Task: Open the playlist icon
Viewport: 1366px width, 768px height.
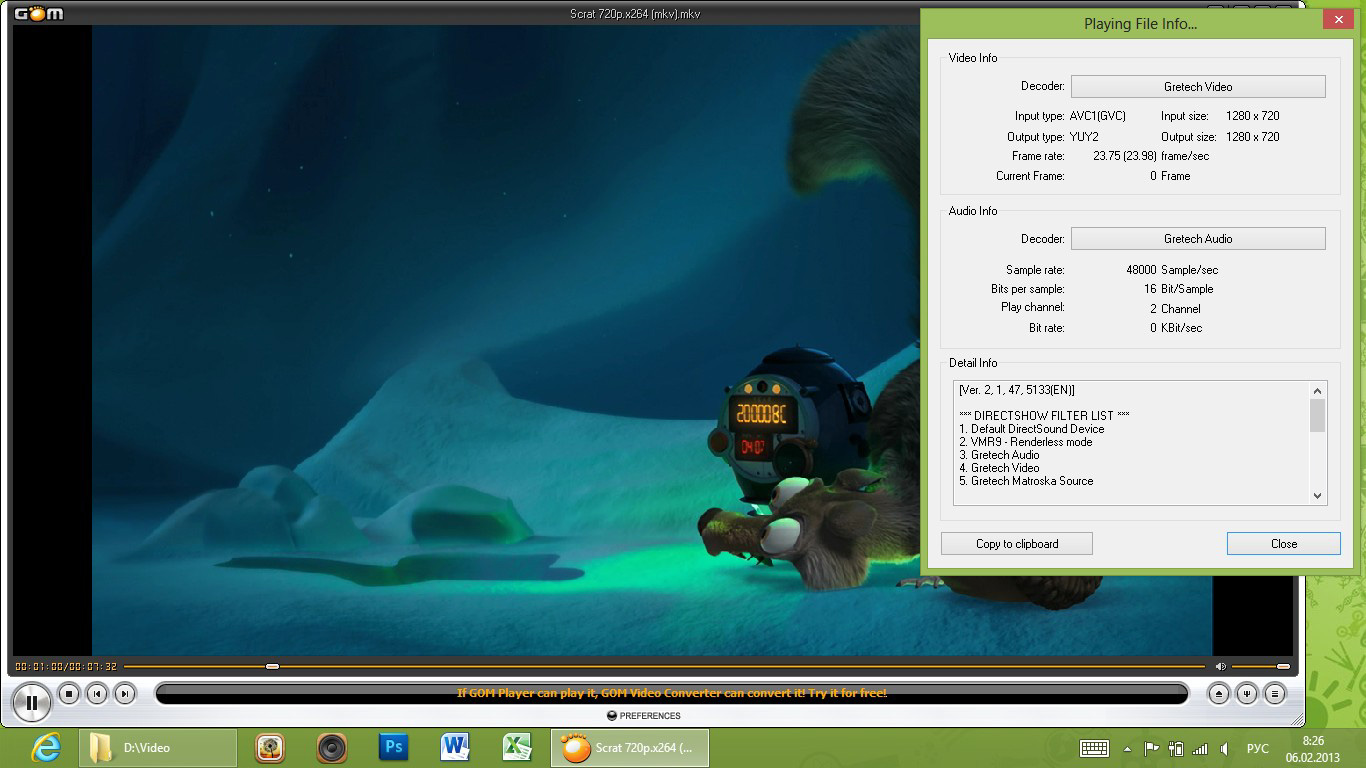Action: 1274,693
